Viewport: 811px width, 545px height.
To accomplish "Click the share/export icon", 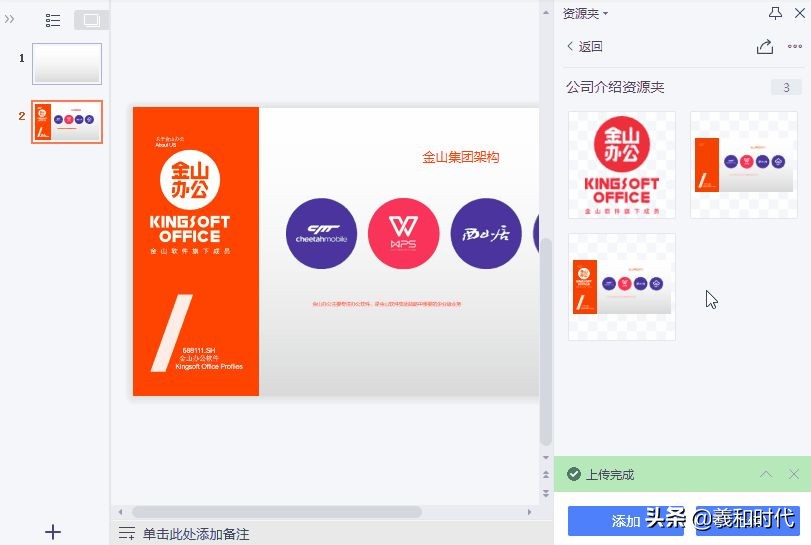I will click(x=765, y=47).
